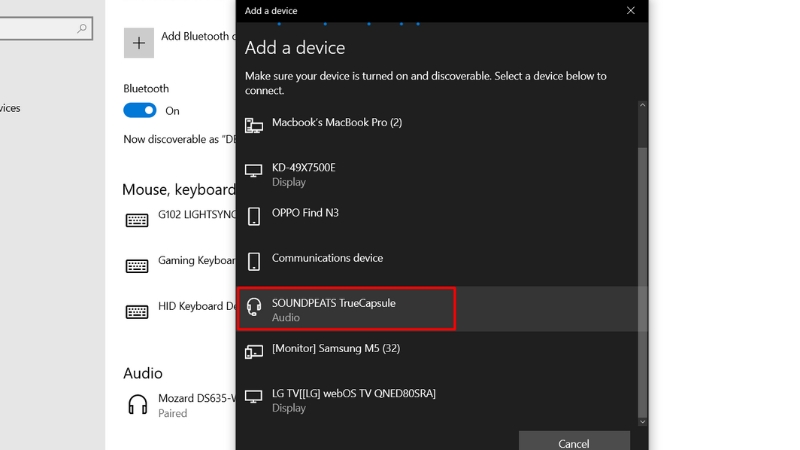Click the Samsung M5 monitor icon
This screenshot has width=800, height=450.
254,352
